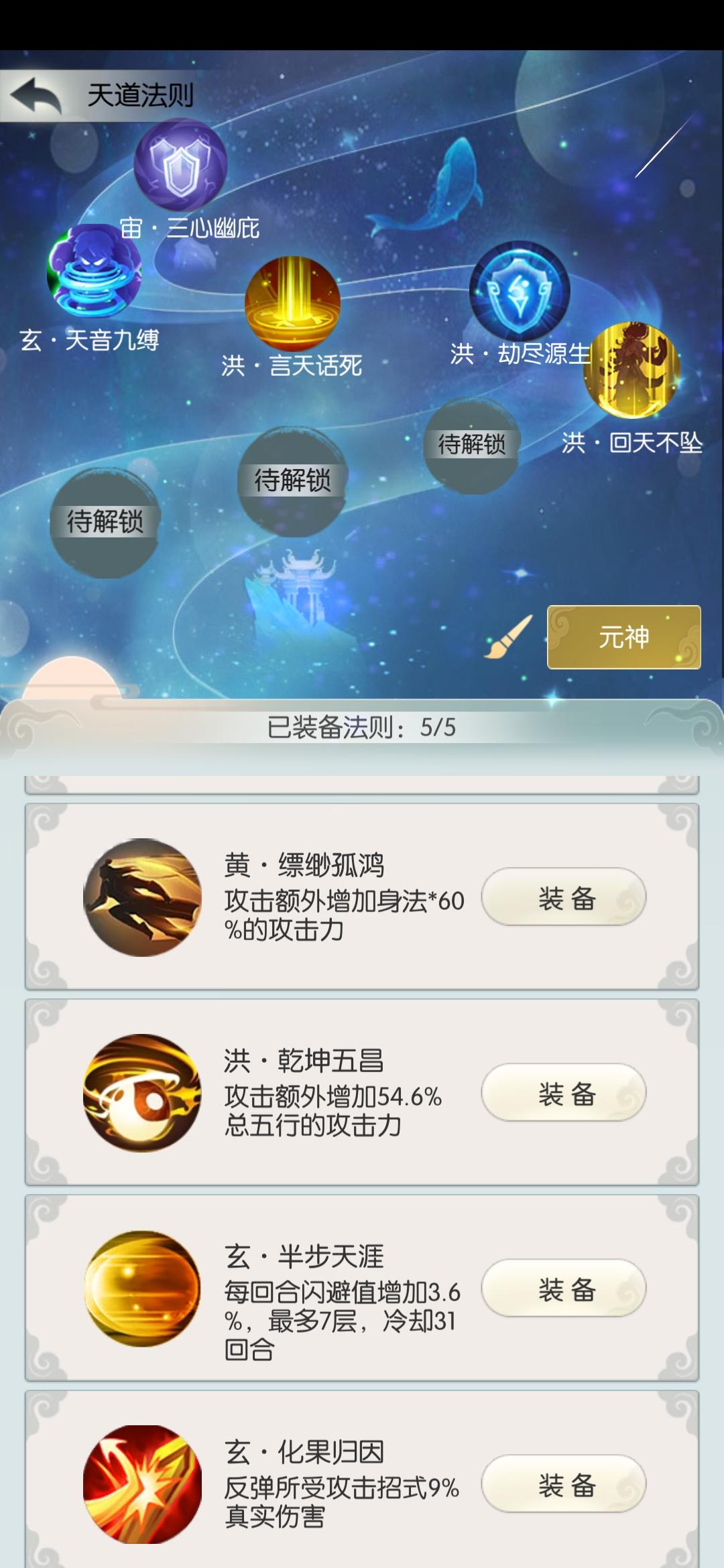This screenshot has height=1568, width=724.
Task: Select the 洪·回天不坠 golden figure orb
Action: [631, 370]
